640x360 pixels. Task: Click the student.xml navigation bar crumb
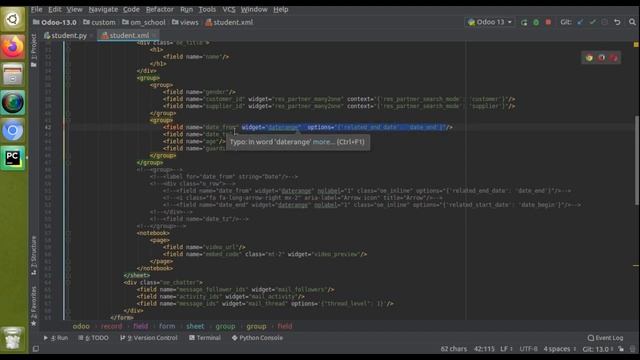click(x=229, y=22)
